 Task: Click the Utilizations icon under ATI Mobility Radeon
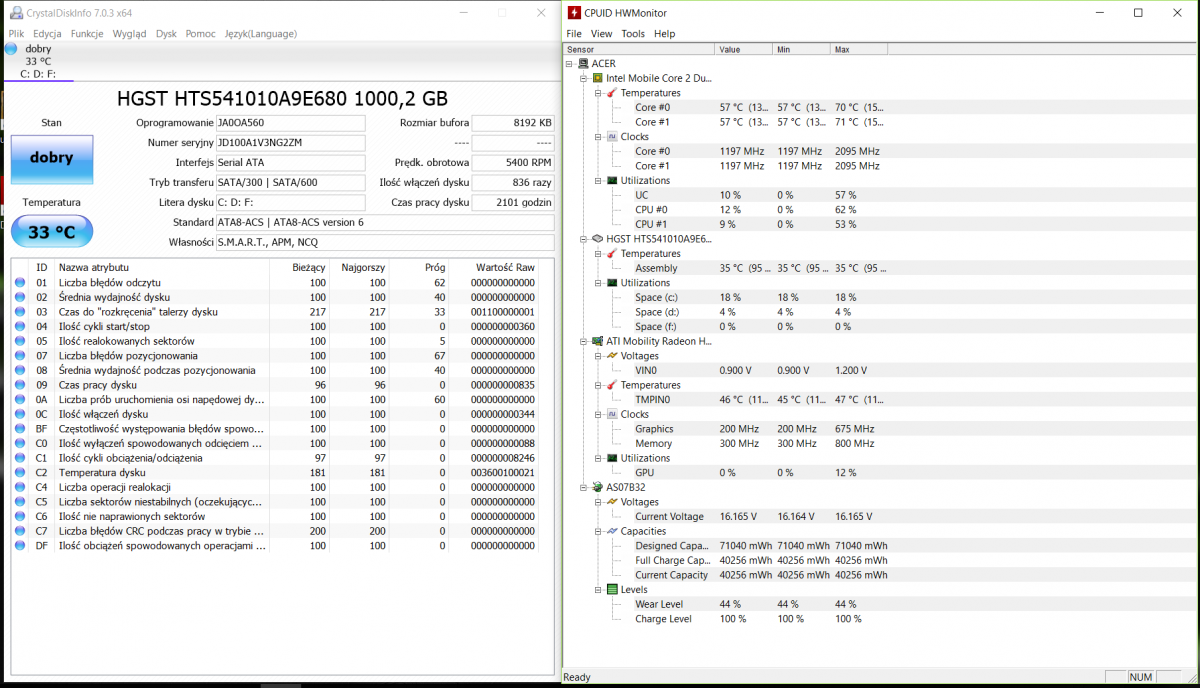[612, 458]
